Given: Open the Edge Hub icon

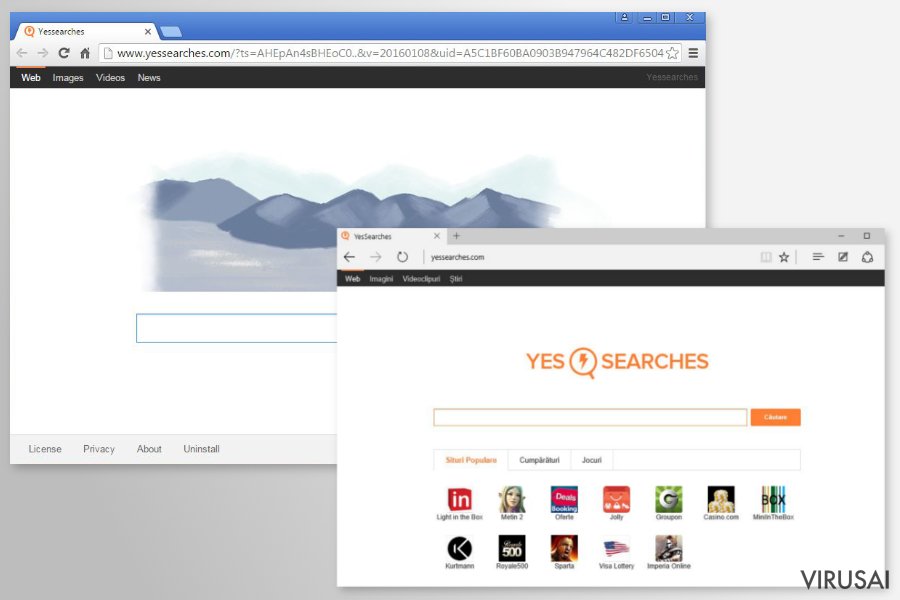Looking at the screenshot, I should click(818, 257).
